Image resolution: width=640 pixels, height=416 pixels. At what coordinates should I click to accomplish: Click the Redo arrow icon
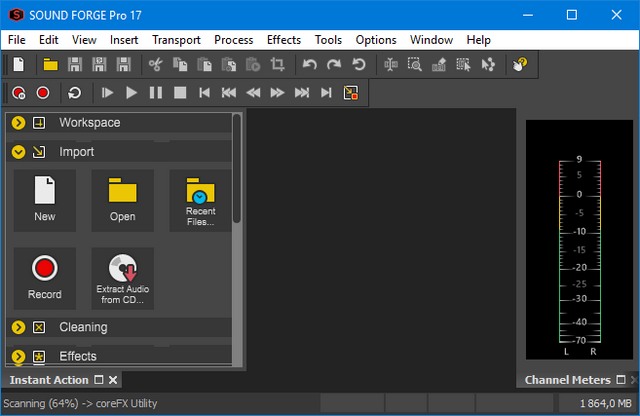(334, 65)
